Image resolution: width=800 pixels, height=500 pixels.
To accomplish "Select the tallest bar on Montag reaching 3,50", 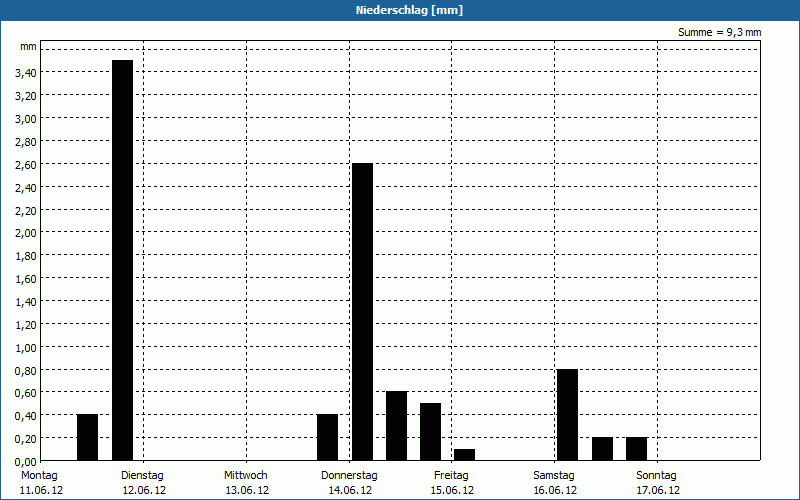I will coord(122,260).
